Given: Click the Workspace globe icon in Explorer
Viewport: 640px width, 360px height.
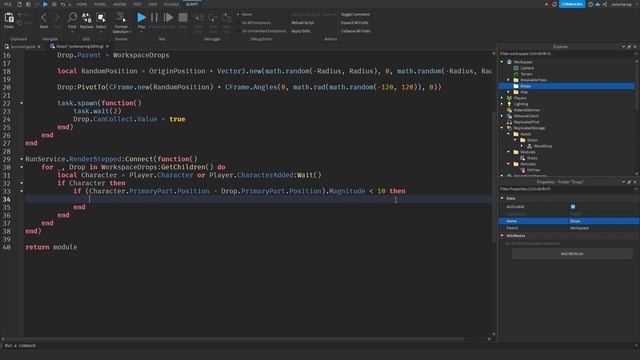Looking at the screenshot, I should click(x=509, y=62).
